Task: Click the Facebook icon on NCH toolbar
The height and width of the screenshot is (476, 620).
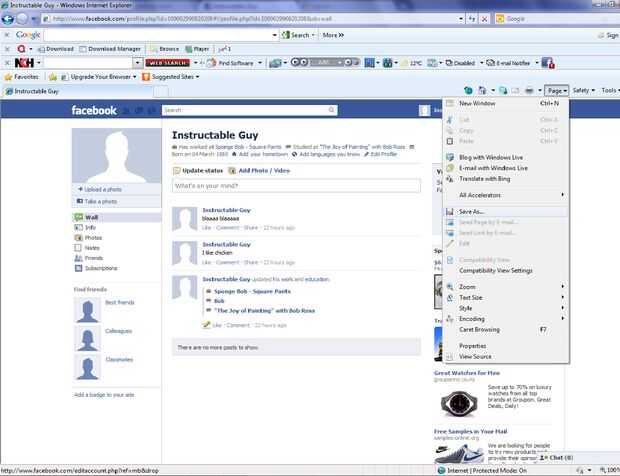Action: (548, 63)
